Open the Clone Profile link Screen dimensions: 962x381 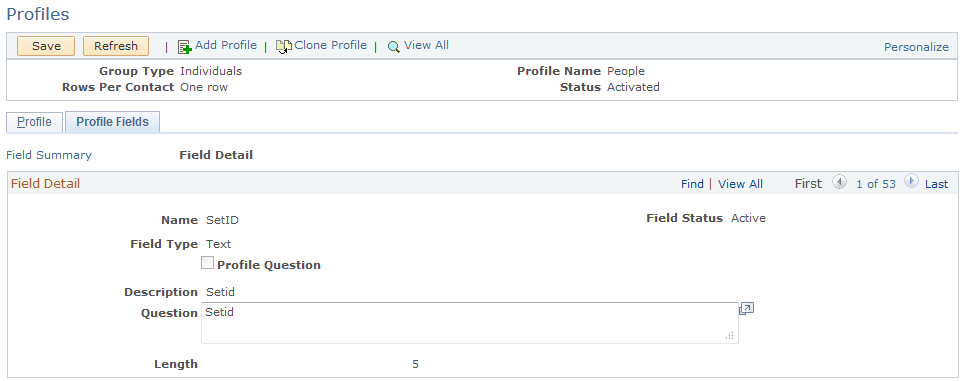pos(331,45)
